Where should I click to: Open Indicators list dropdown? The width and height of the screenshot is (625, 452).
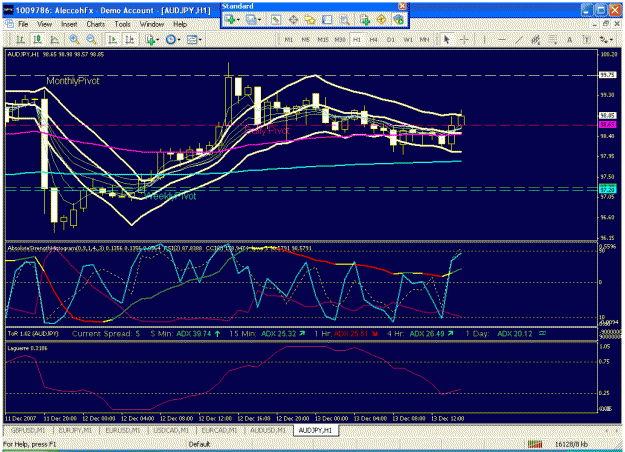click(x=152, y=39)
